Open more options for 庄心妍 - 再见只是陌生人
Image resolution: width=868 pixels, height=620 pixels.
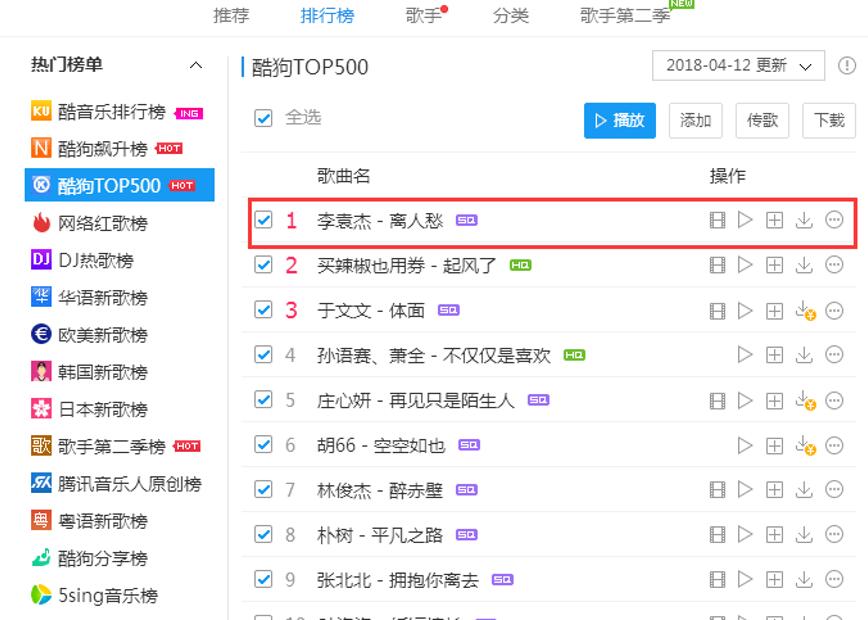click(834, 400)
